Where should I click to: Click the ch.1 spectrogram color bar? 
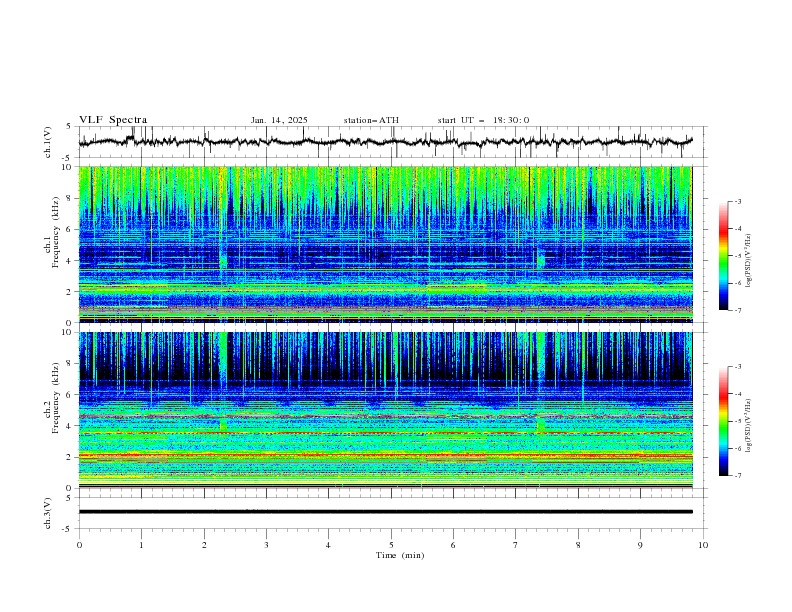pyautogui.click(x=724, y=256)
